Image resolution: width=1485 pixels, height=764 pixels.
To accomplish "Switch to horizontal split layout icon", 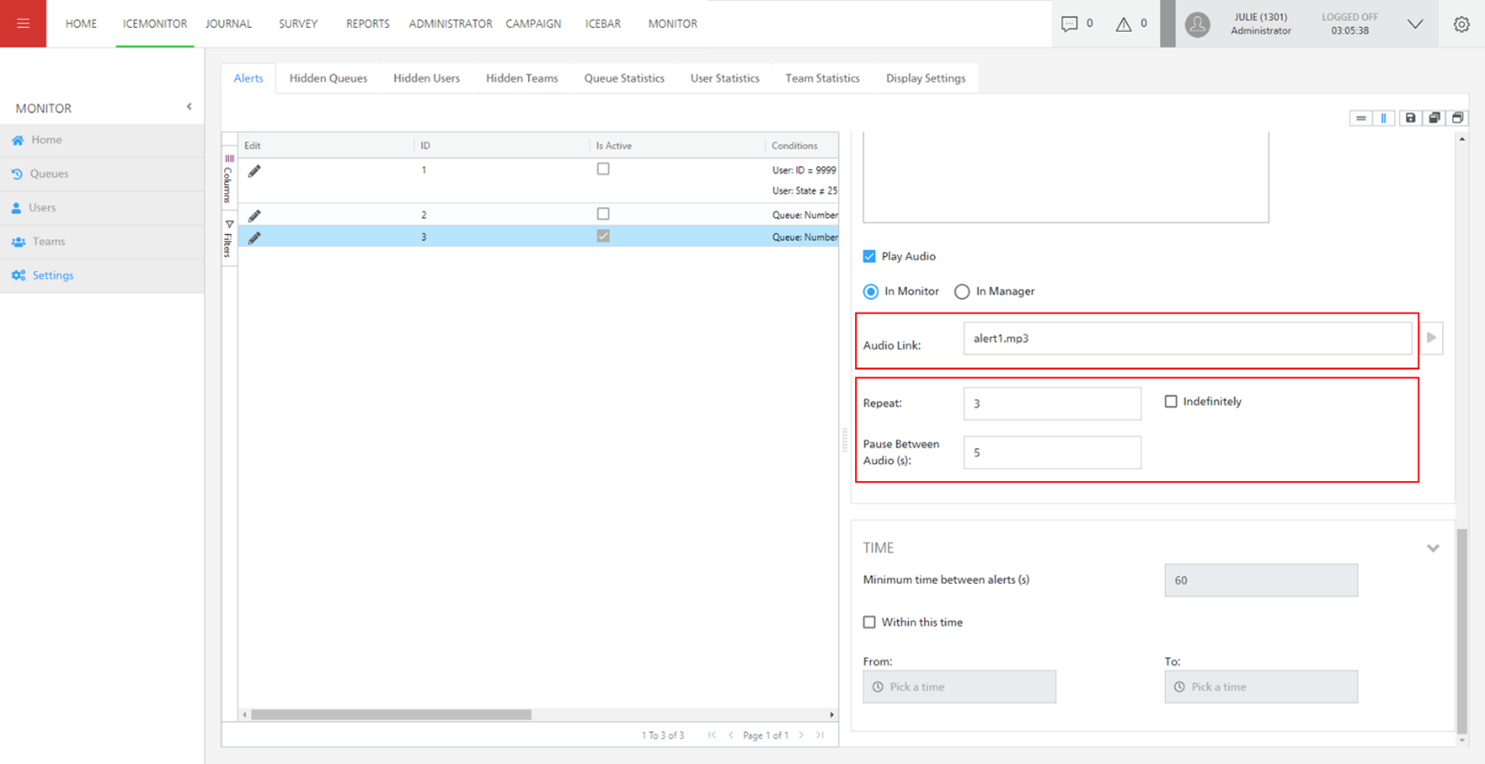I will pyautogui.click(x=1361, y=118).
